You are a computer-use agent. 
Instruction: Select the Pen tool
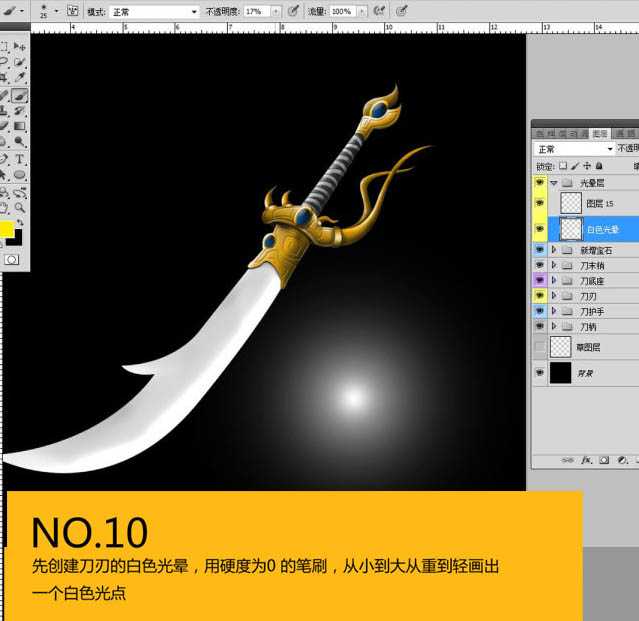click(x=4, y=159)
